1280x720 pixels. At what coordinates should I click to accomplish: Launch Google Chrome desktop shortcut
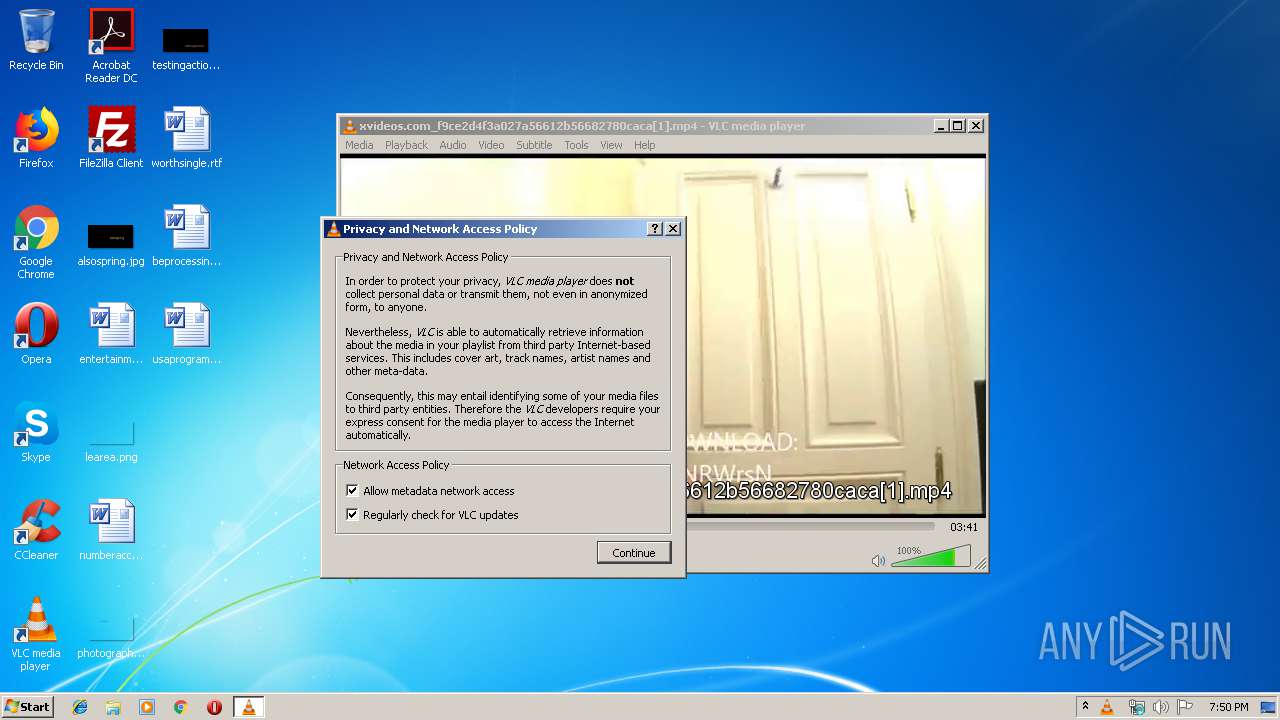point(36,242)
